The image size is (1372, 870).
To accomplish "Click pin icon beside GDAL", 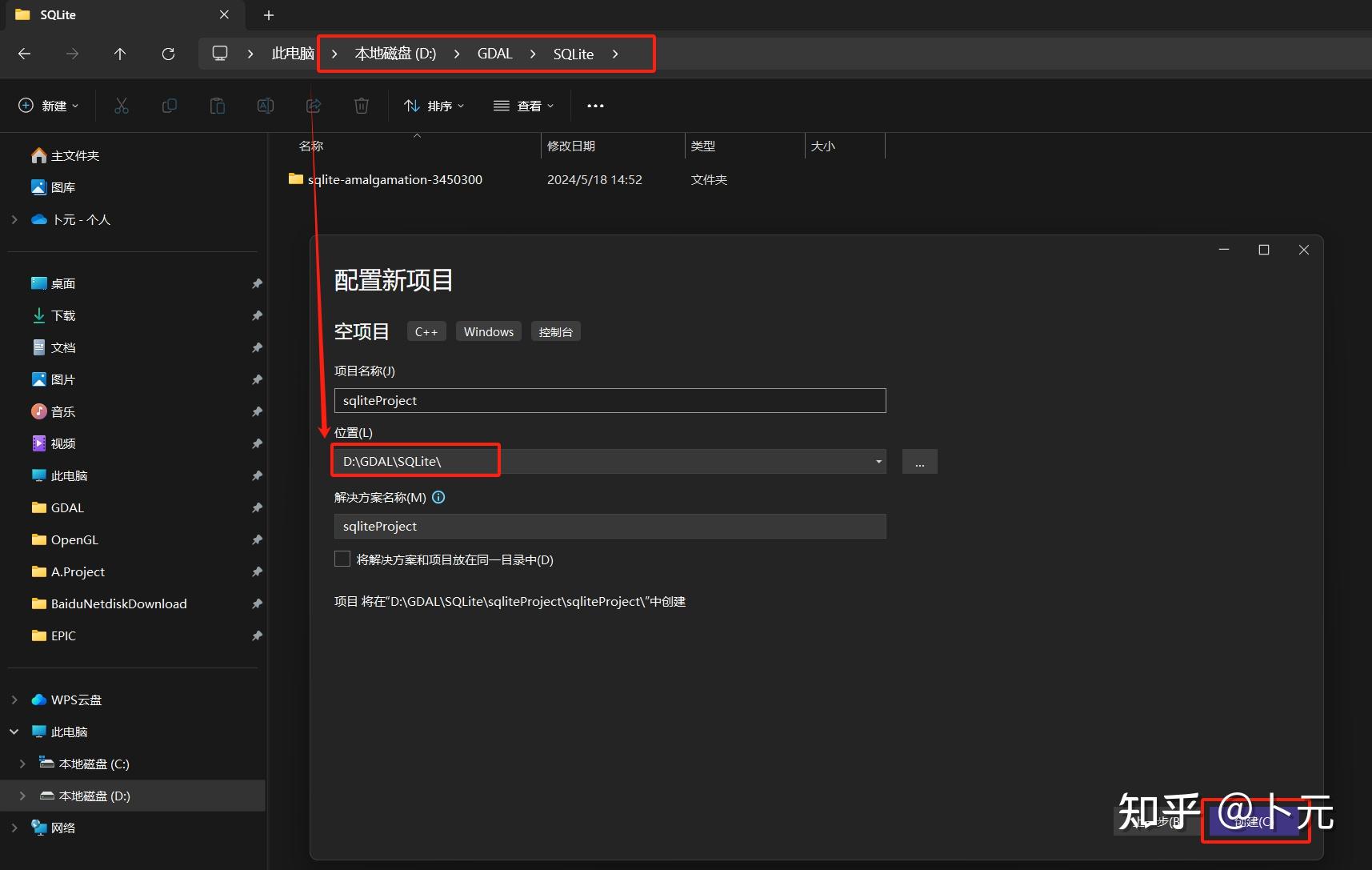I will [x=257, y=507].
